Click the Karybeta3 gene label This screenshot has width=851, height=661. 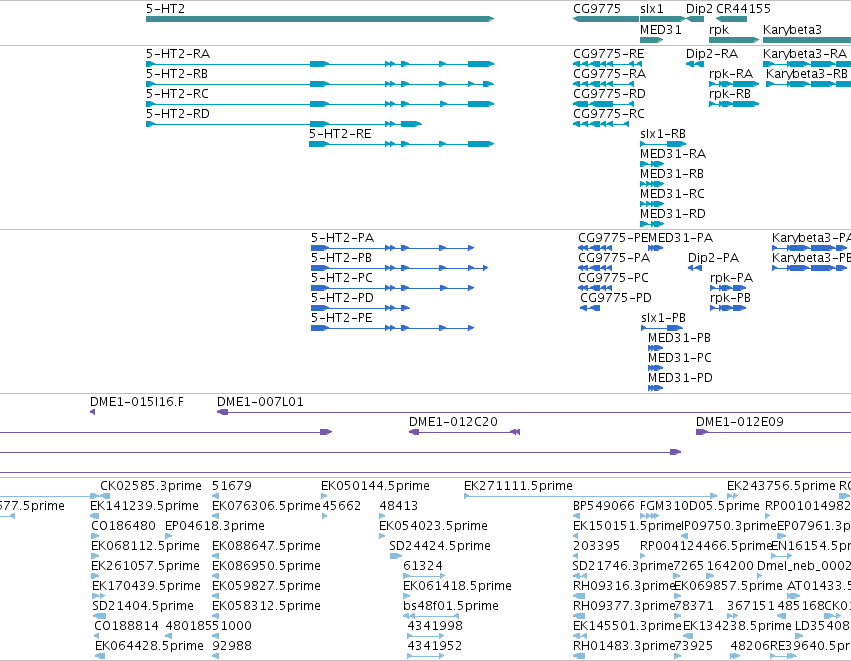(792, 30)
